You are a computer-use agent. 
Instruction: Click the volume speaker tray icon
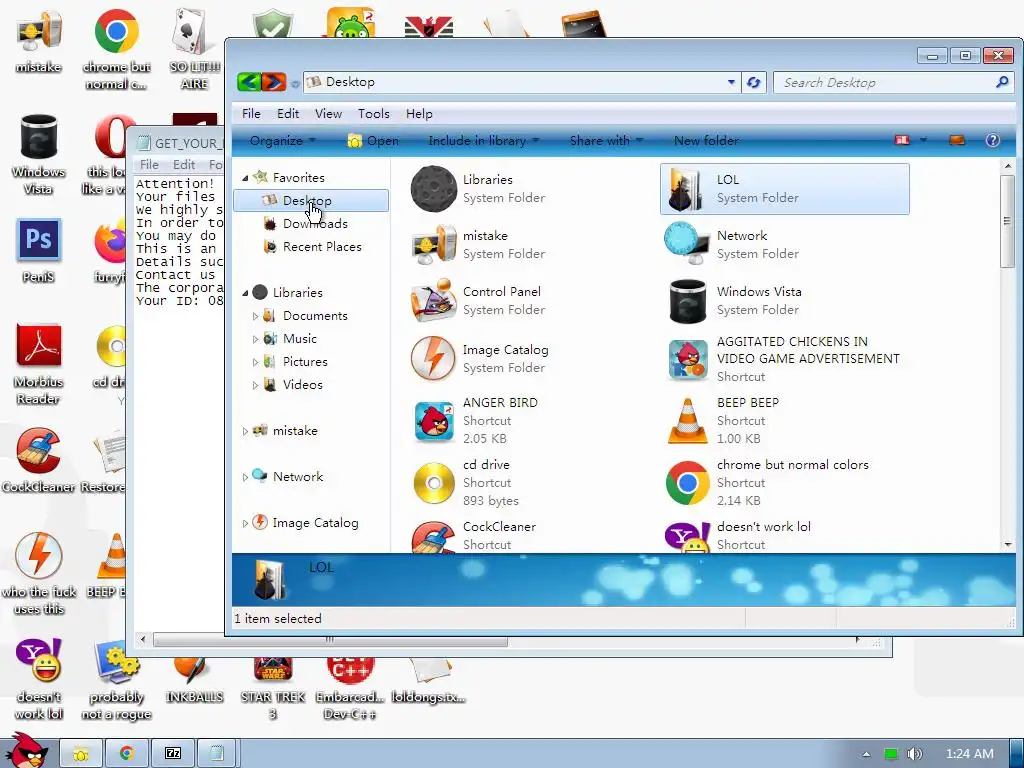pos(915,754)
